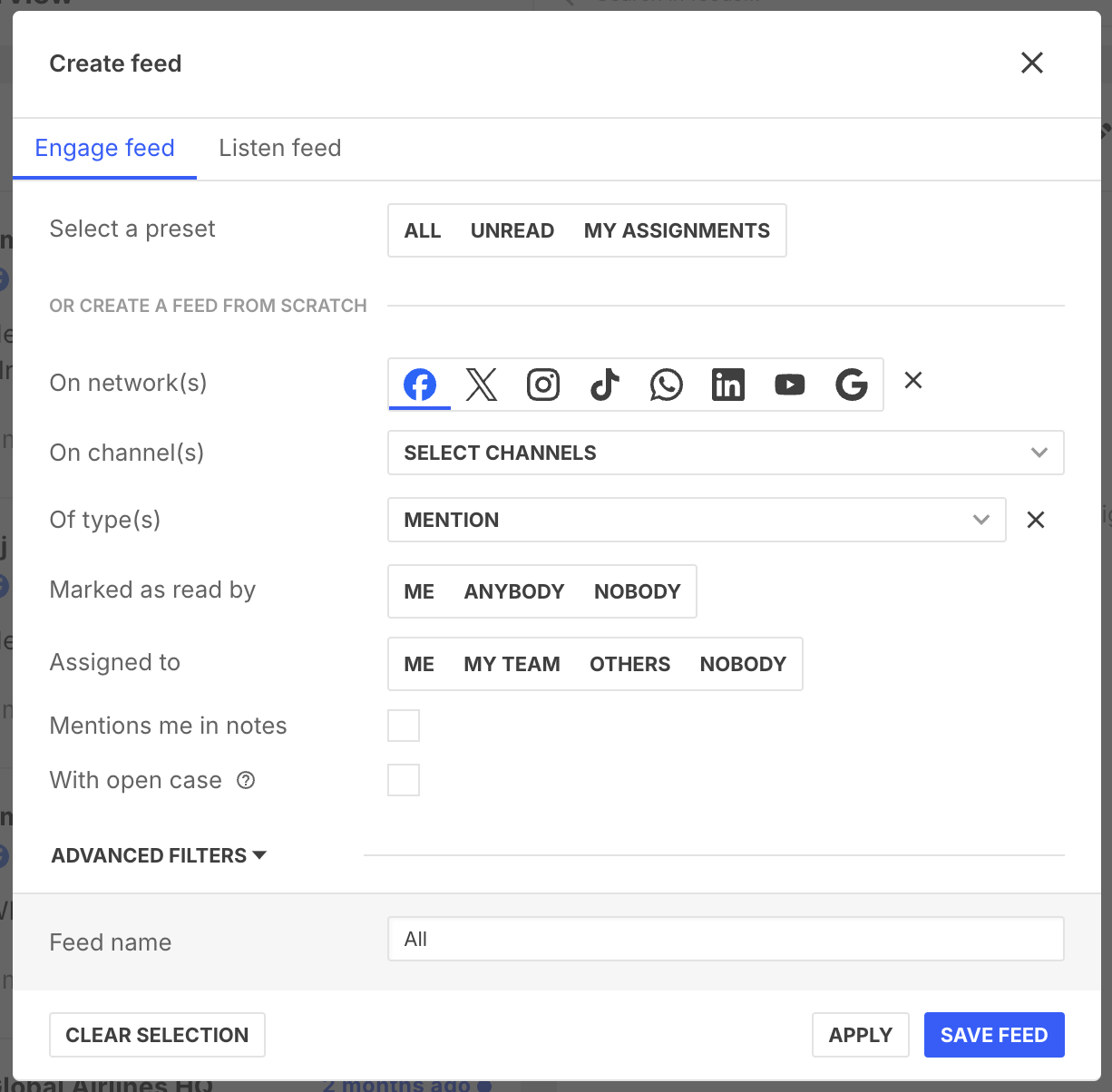Tick the With open case checkbox
The image size is (1112, 1092).
(404, 780)
